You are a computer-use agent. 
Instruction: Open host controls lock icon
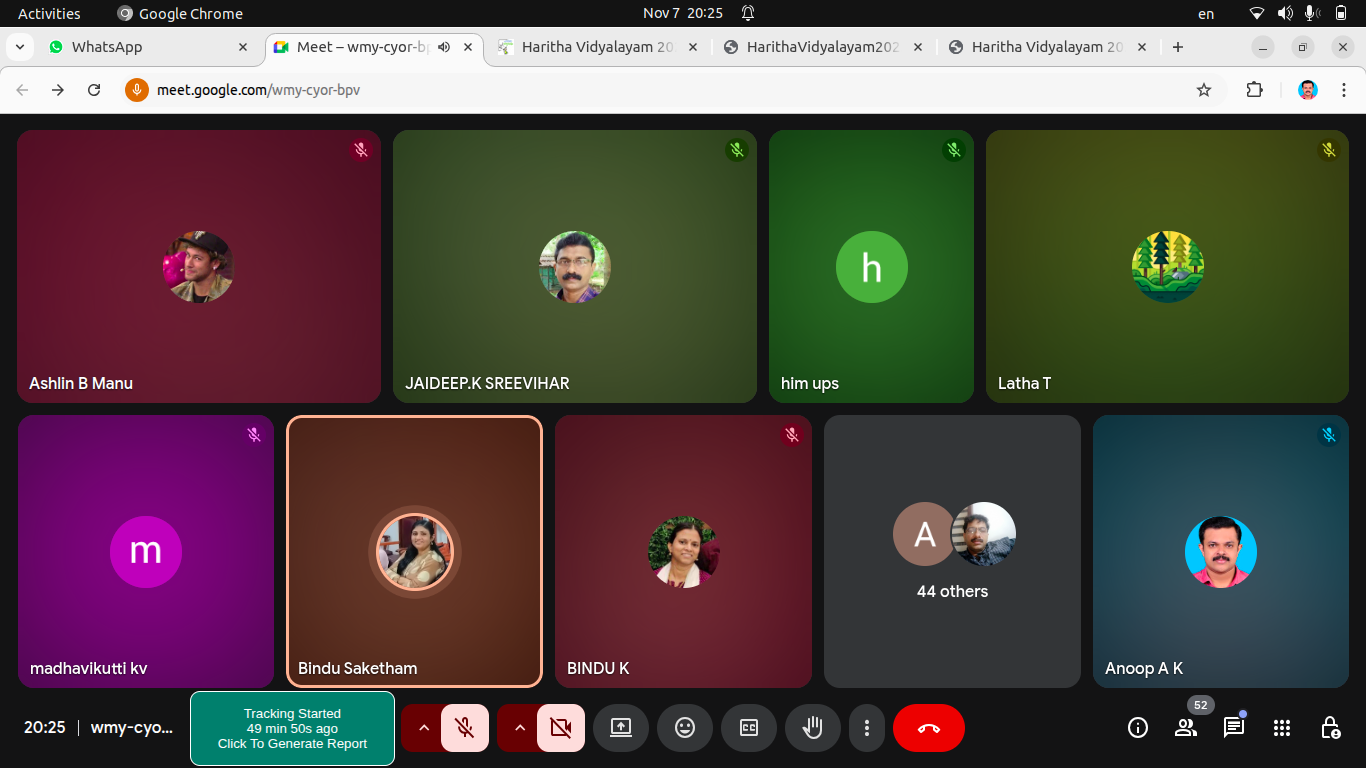click(1330, 728)
